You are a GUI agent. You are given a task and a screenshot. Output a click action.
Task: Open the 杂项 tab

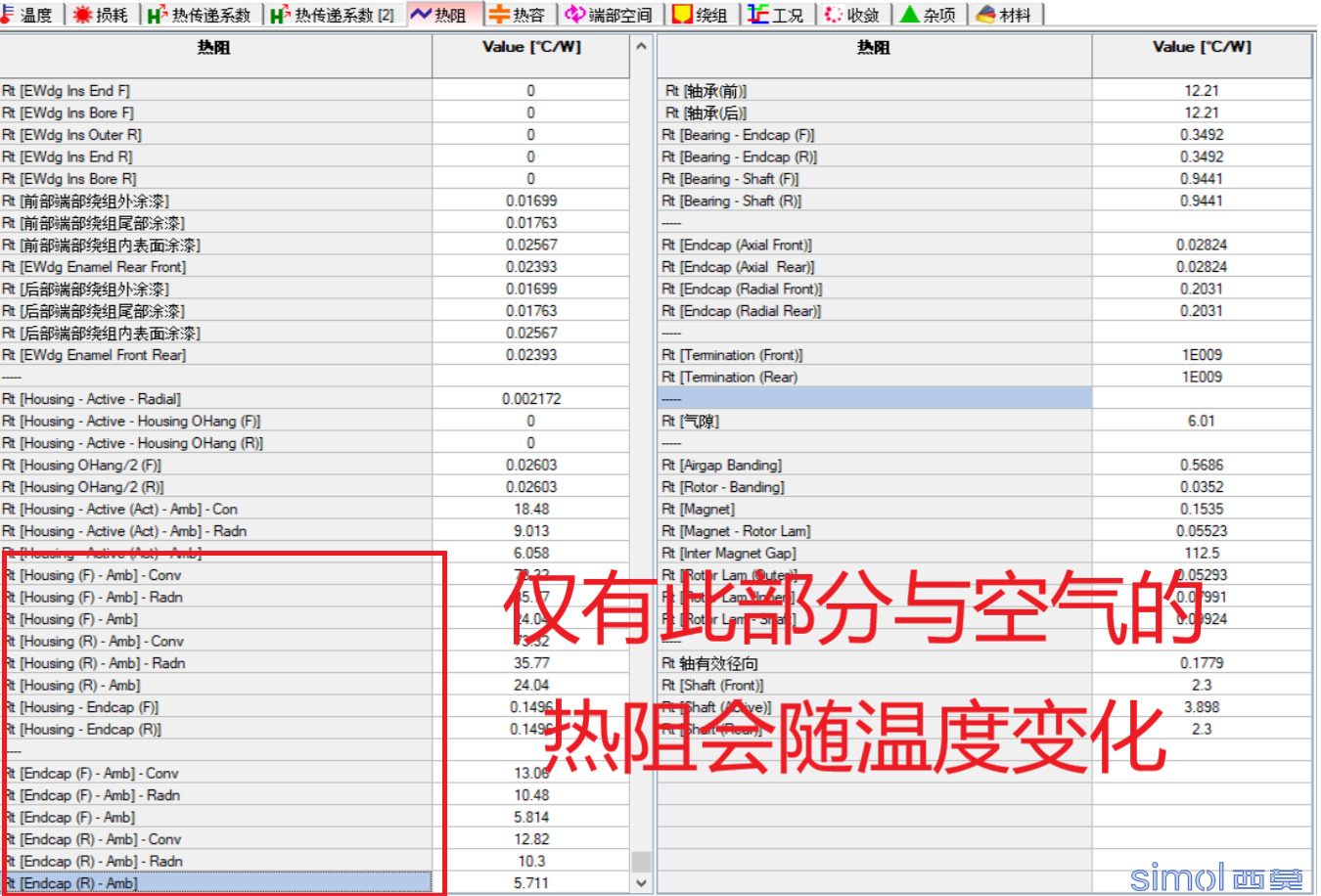point(930,15)
